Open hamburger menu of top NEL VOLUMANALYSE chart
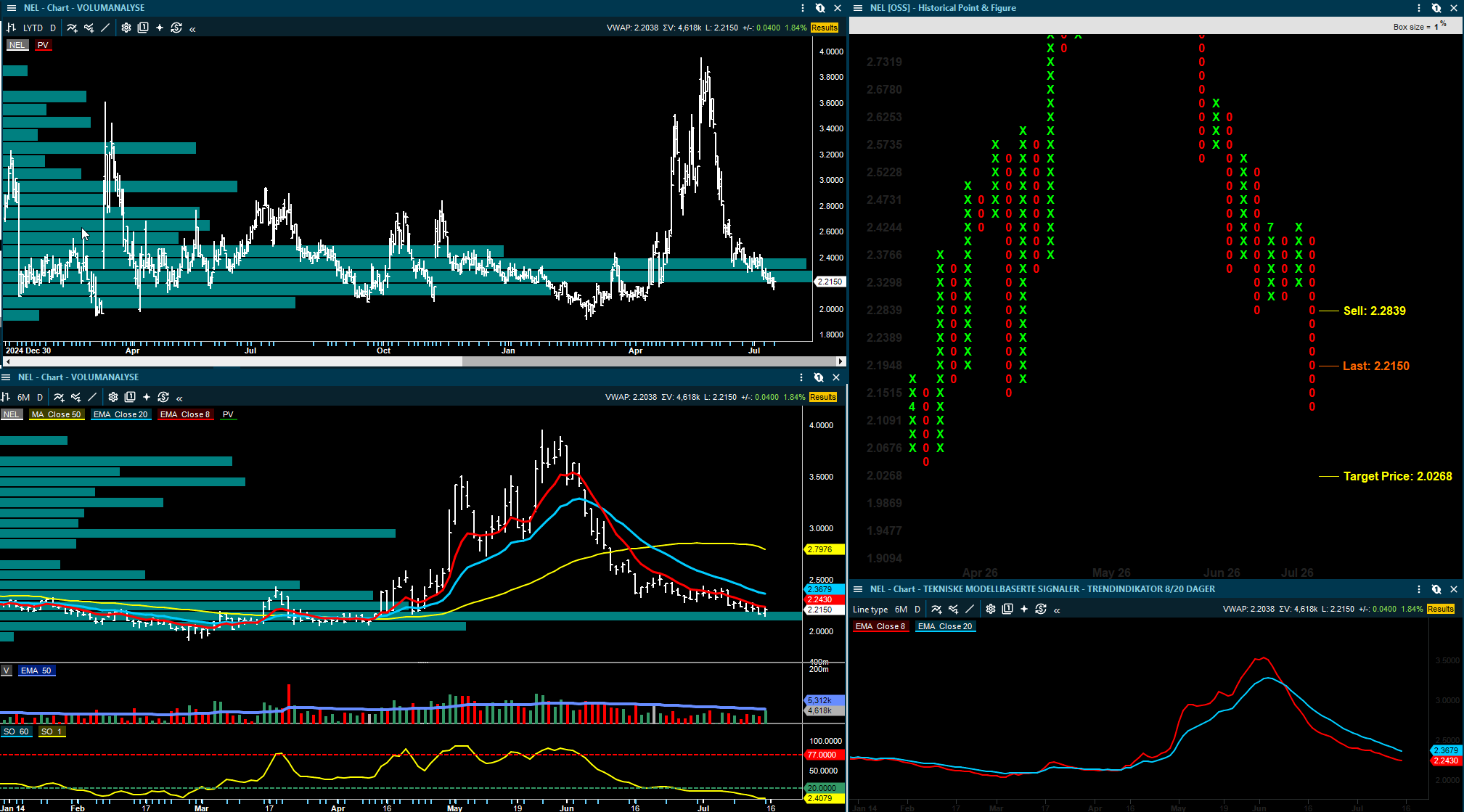The height and width of the screenshot is (812, 1464). (x=11, y=8)
